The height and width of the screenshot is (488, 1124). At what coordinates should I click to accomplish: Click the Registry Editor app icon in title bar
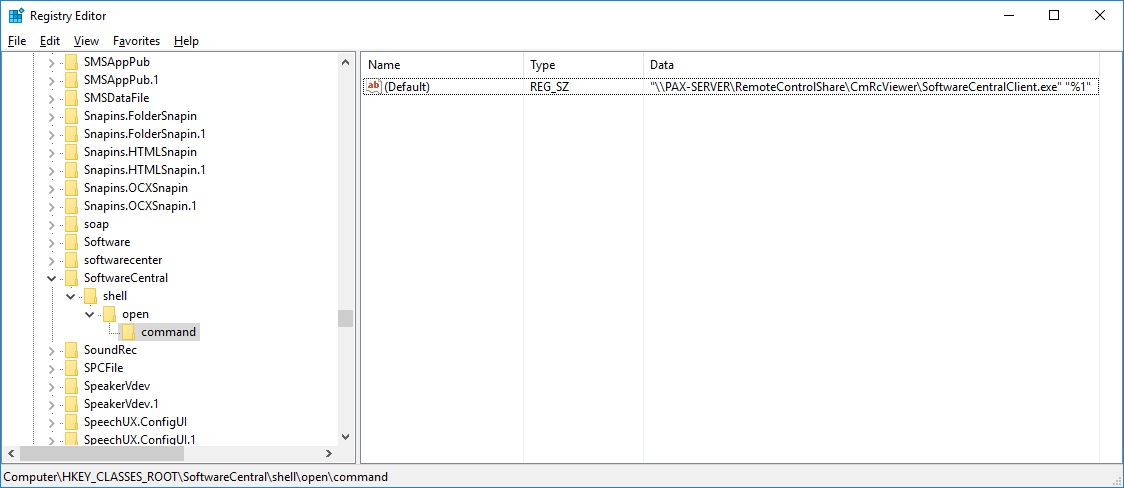pos(16,16)
